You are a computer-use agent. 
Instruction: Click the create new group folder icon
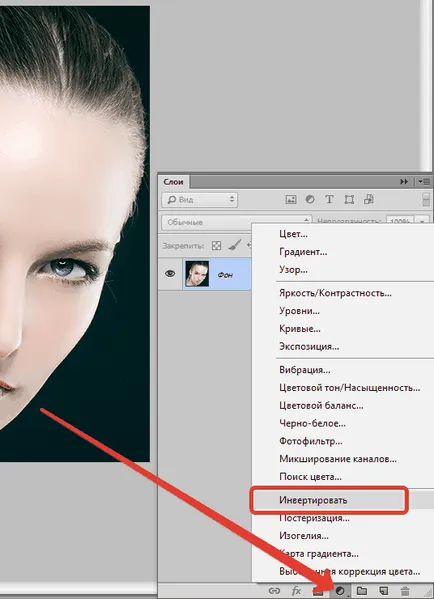coord(362,591)
